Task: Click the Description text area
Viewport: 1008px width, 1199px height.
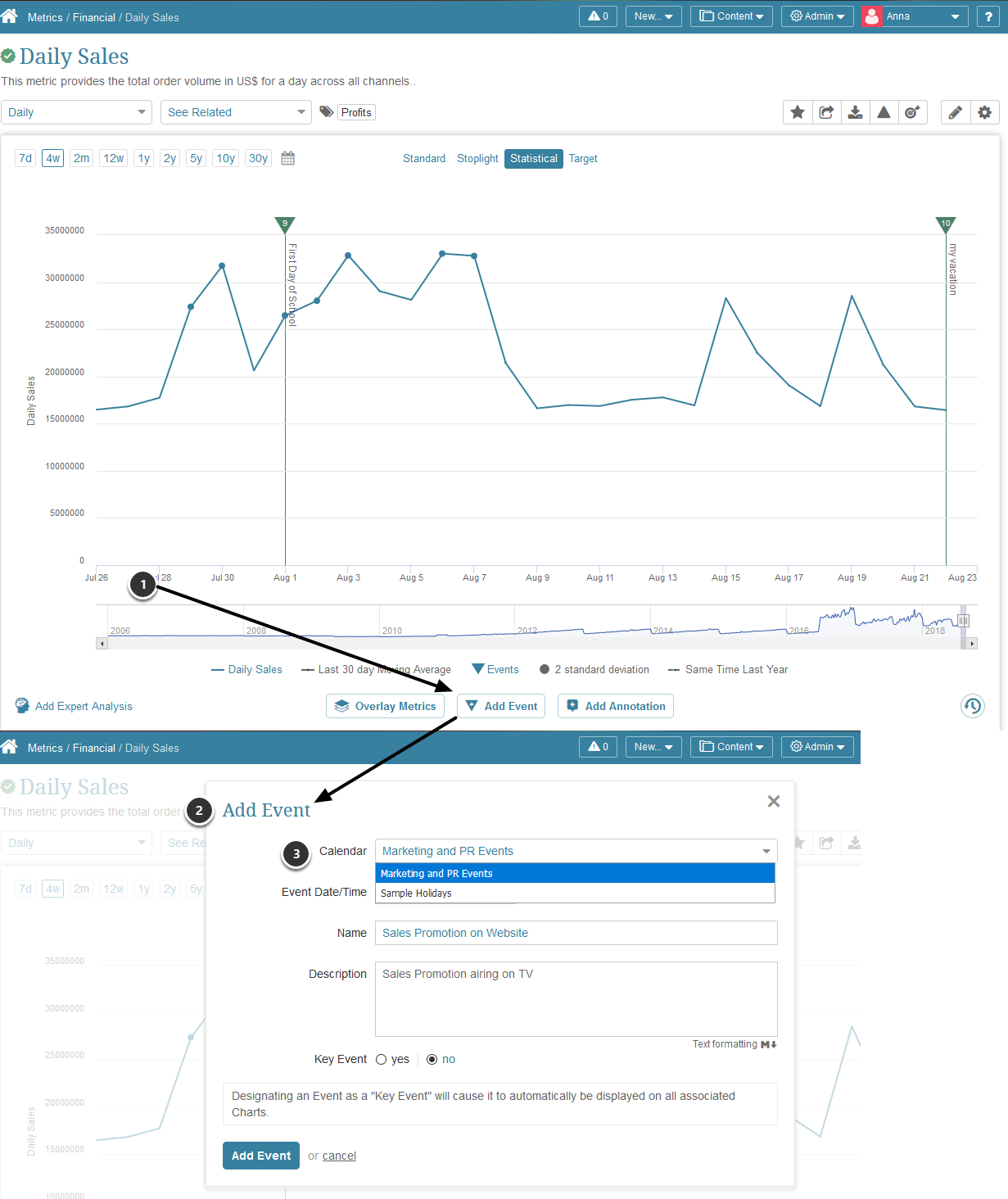Action: [x=576, y=999]
